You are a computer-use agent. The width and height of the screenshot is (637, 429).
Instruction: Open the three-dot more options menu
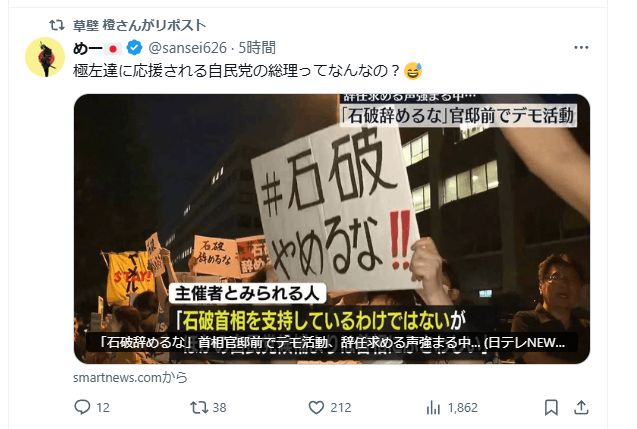coord(581,48)
